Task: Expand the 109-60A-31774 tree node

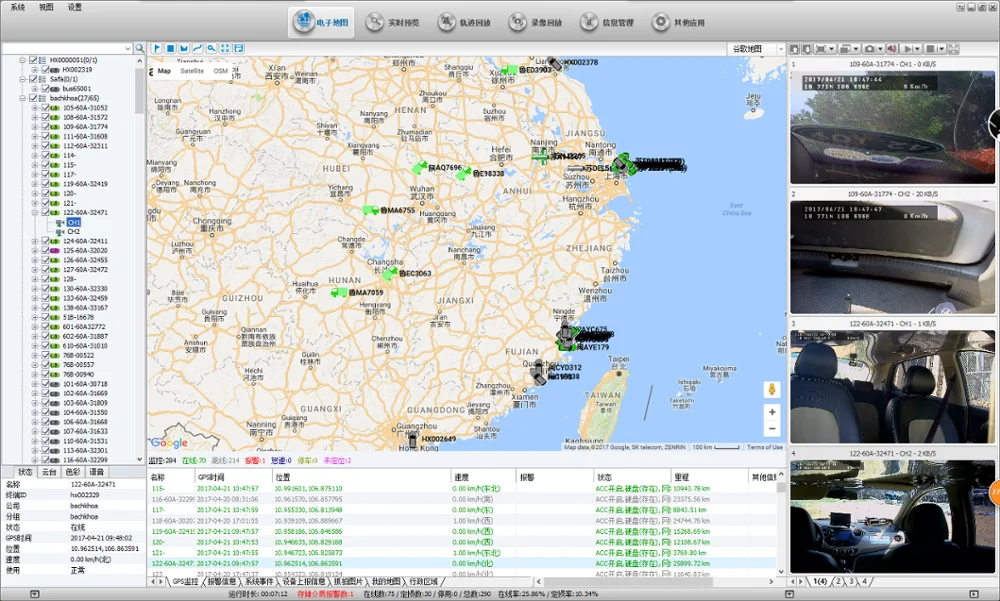Action: point(34,127)
